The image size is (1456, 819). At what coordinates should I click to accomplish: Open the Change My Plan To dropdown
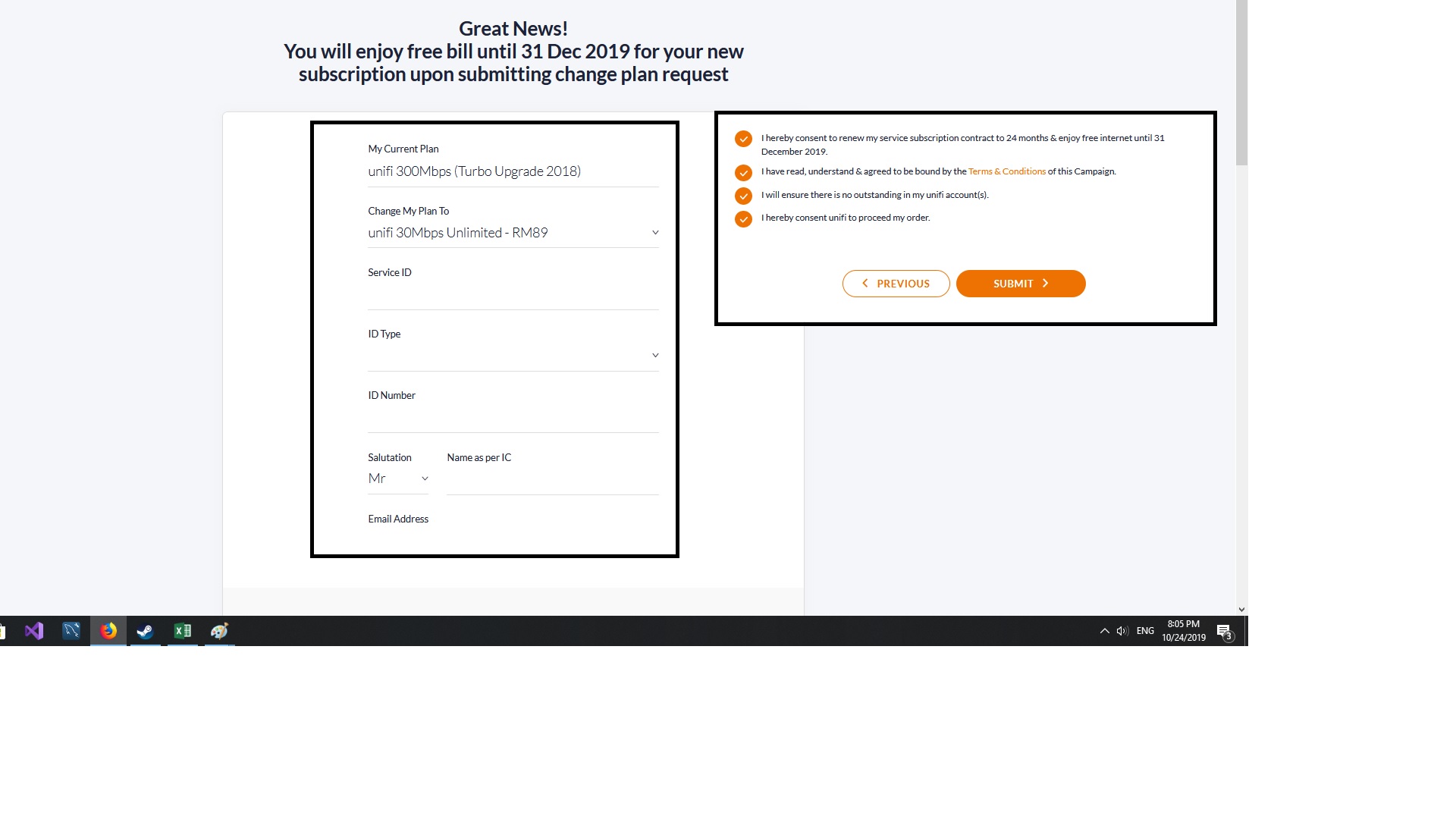pyautogui.click(x=513, y=233)
